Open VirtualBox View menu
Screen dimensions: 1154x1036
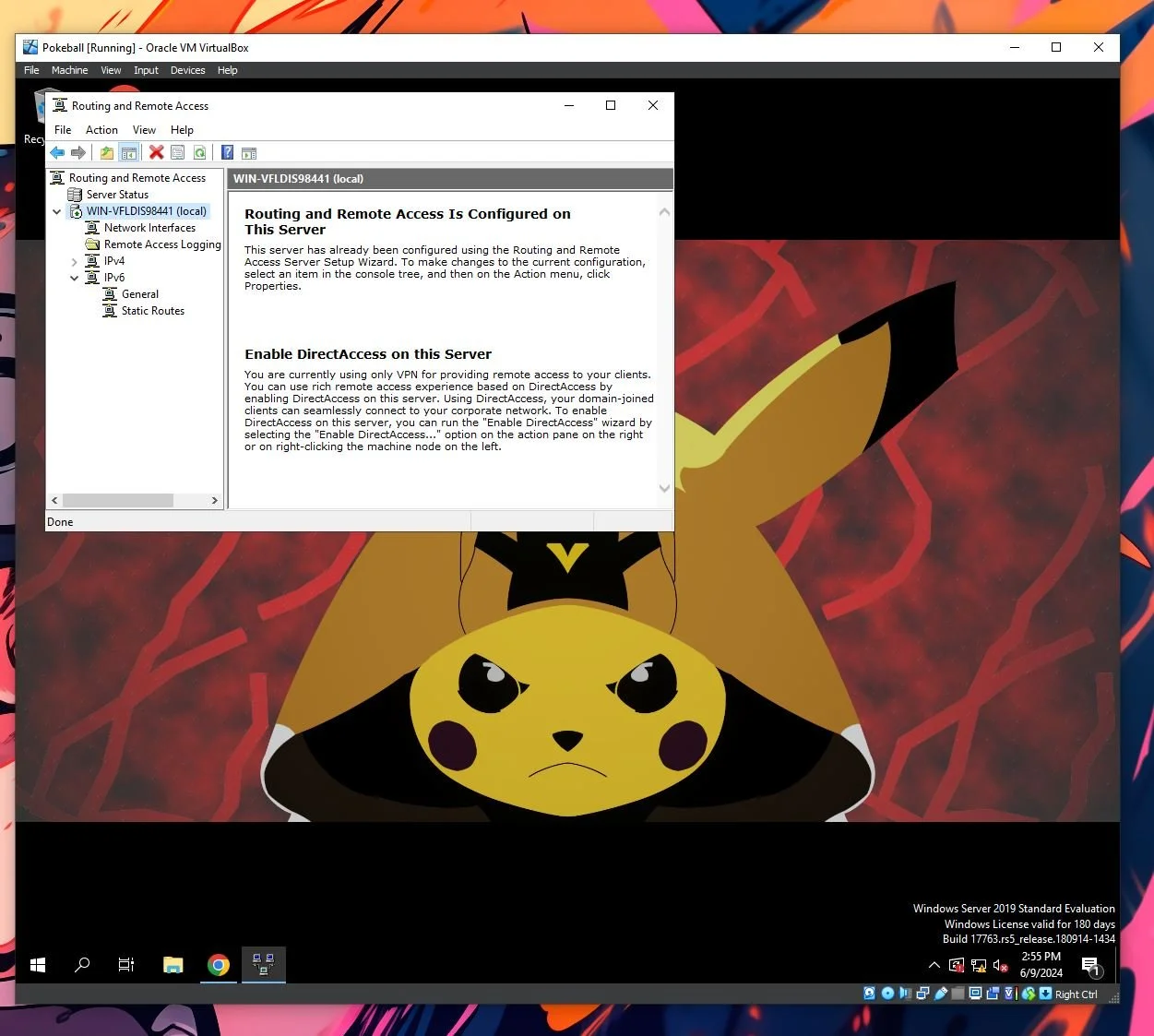point(111,70)
